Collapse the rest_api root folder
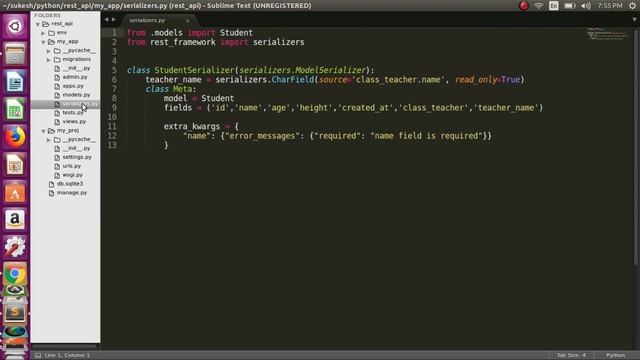 [38, 24]
